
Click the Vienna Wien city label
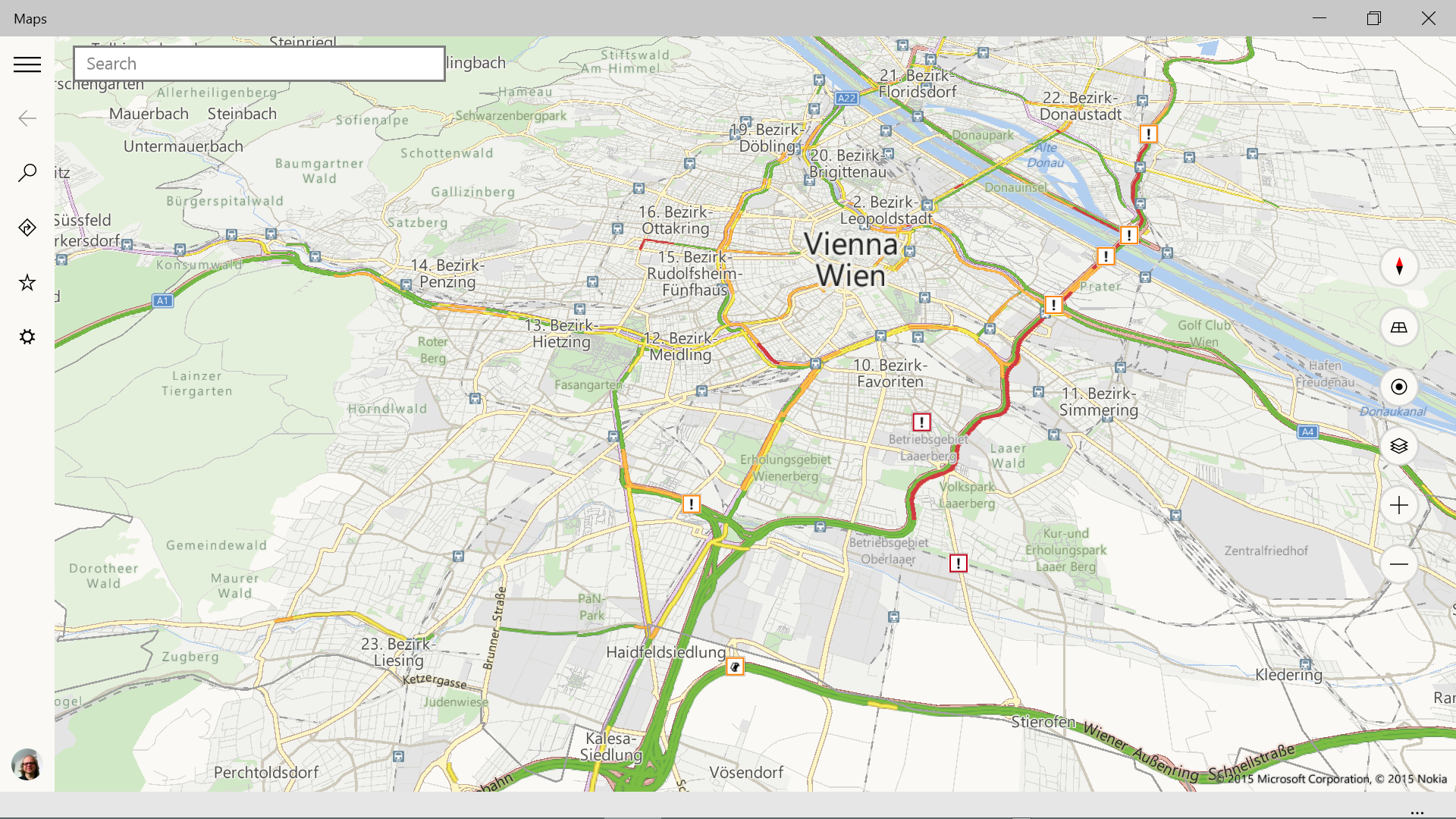click(x=851, y=260)
